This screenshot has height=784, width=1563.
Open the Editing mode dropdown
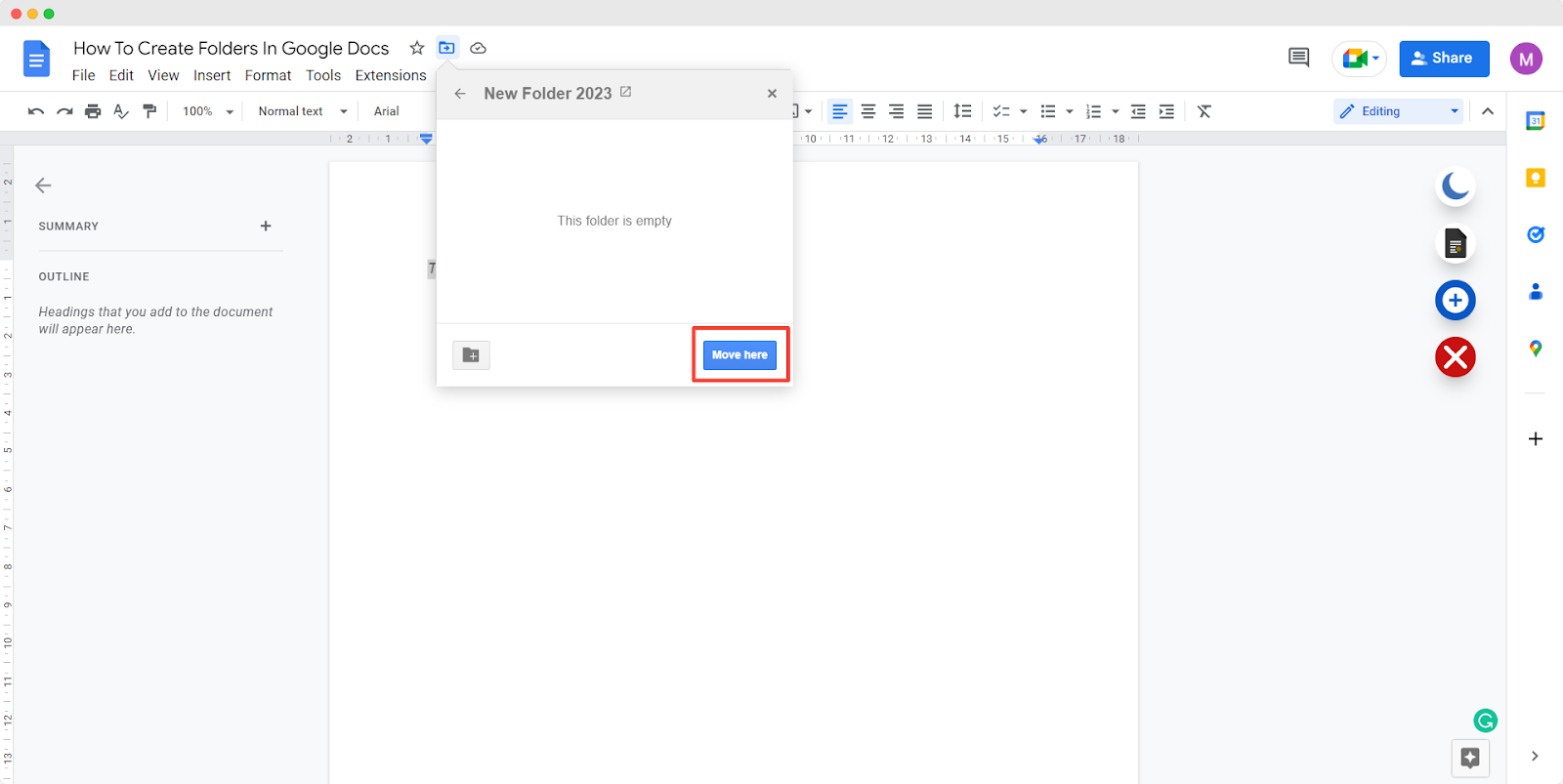coord(1399,111)
